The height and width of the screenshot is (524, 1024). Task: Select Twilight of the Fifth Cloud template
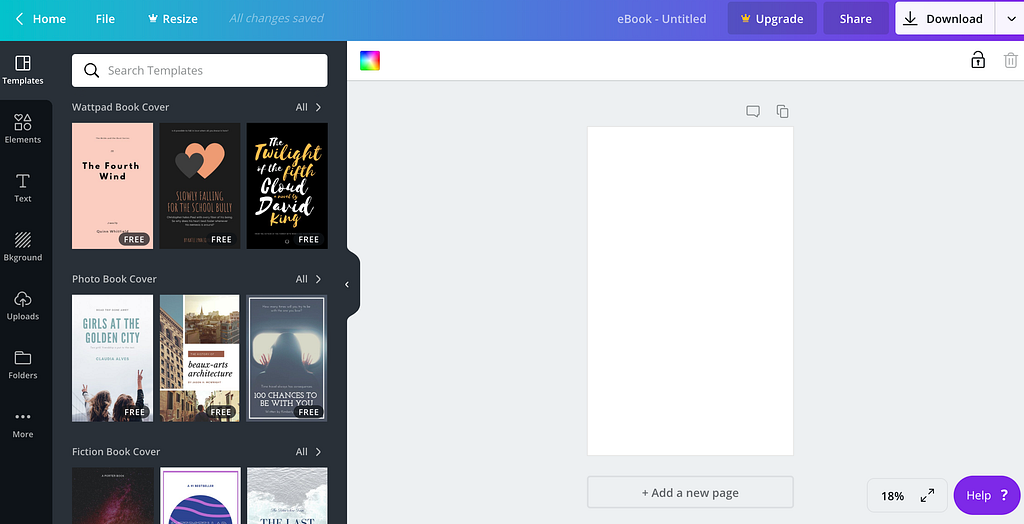(x=287, y=186)
